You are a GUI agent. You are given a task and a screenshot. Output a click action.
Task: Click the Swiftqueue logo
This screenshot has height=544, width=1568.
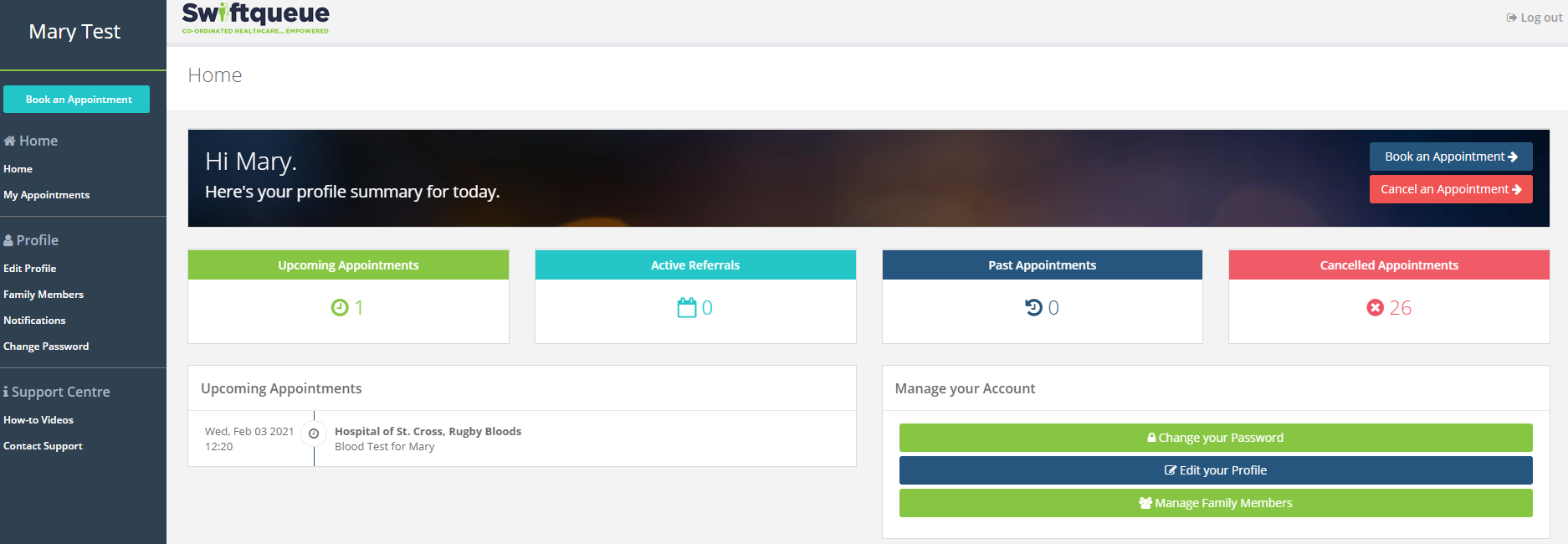tap(256, 18)
